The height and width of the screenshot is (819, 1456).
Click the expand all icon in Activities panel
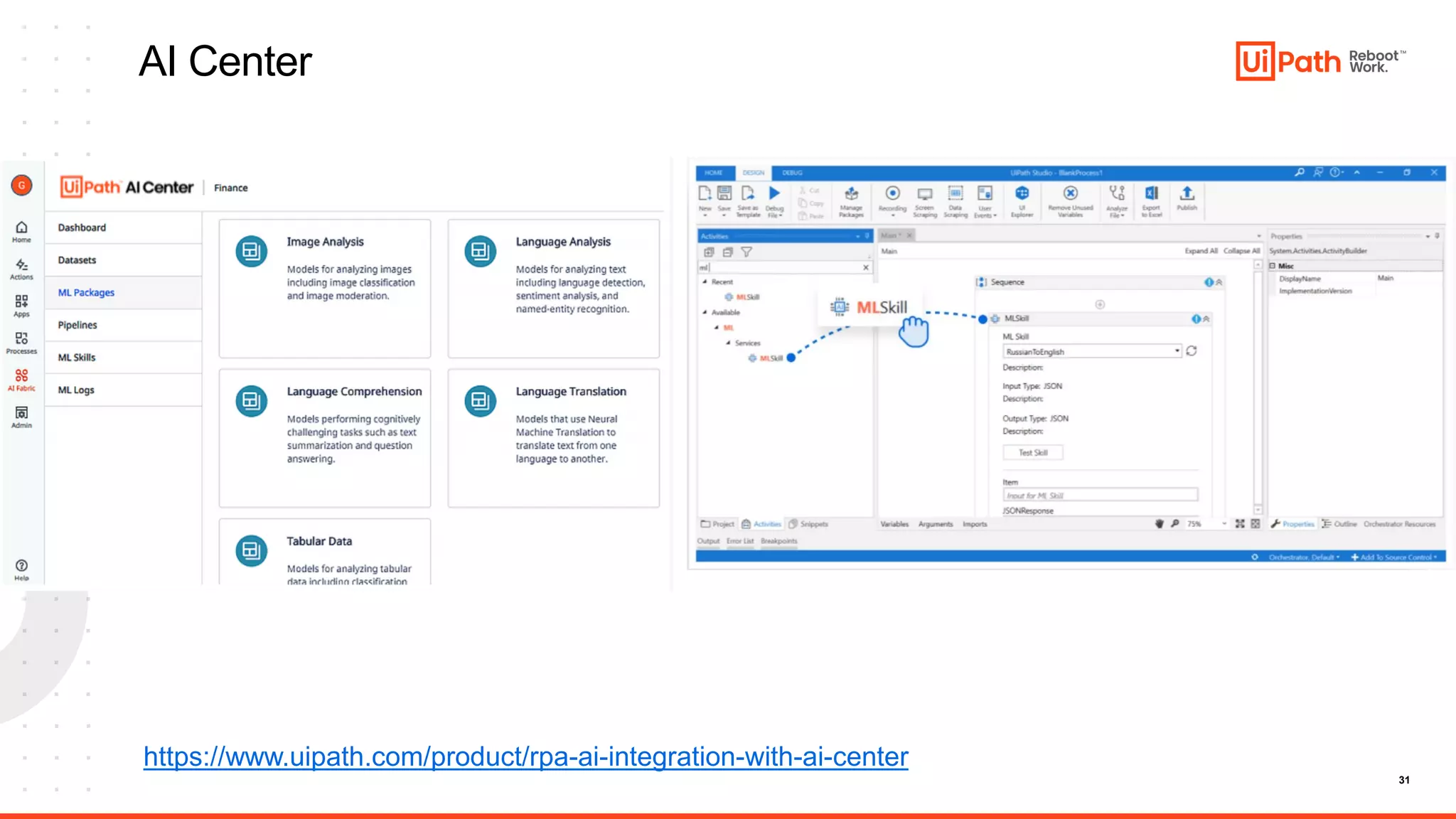coord(709,252)
